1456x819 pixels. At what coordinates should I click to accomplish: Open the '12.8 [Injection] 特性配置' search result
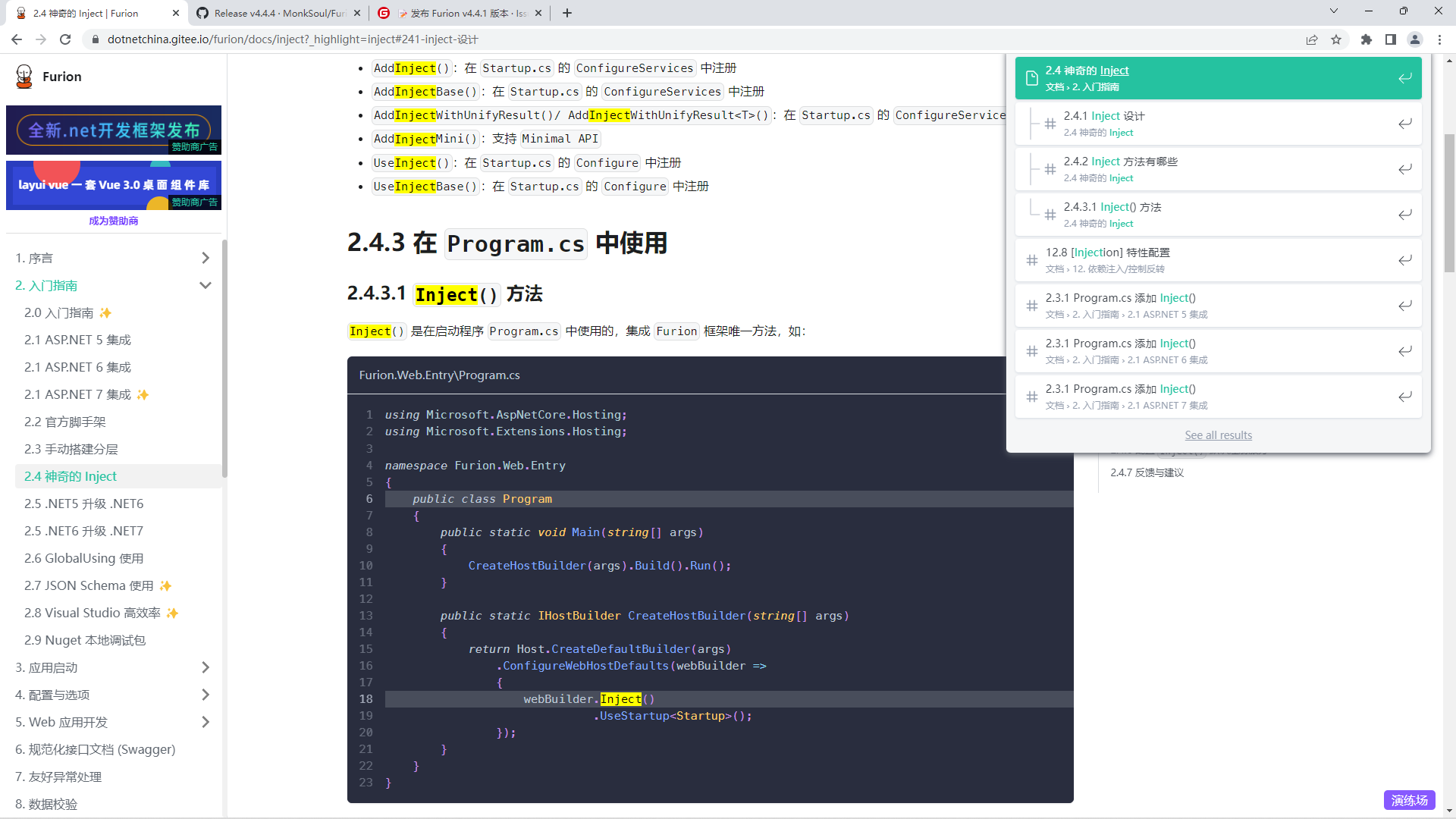pyautogui.click(x=1219, y=260)
